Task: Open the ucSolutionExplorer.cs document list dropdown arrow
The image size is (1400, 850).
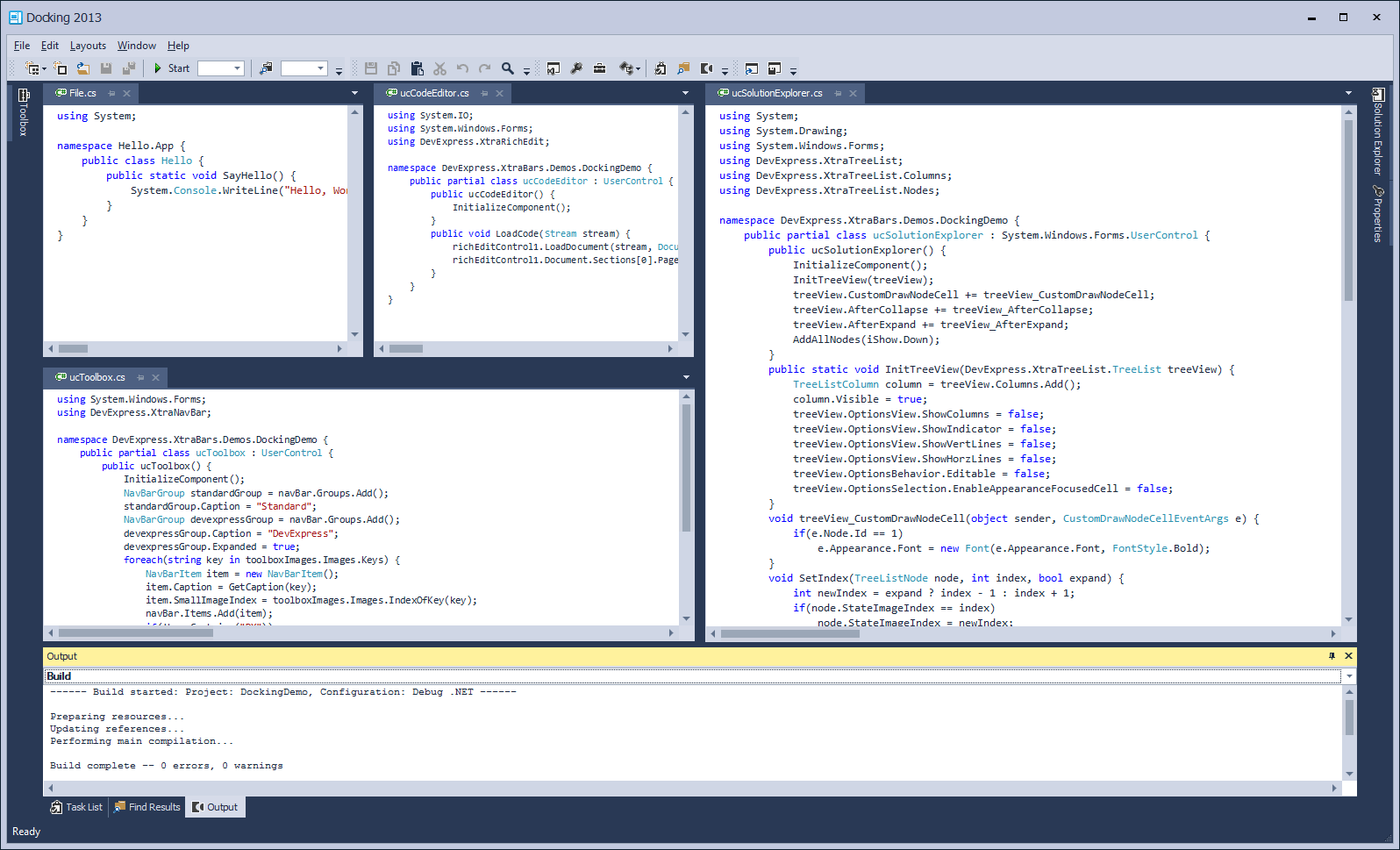Action: click(1348, 93)
